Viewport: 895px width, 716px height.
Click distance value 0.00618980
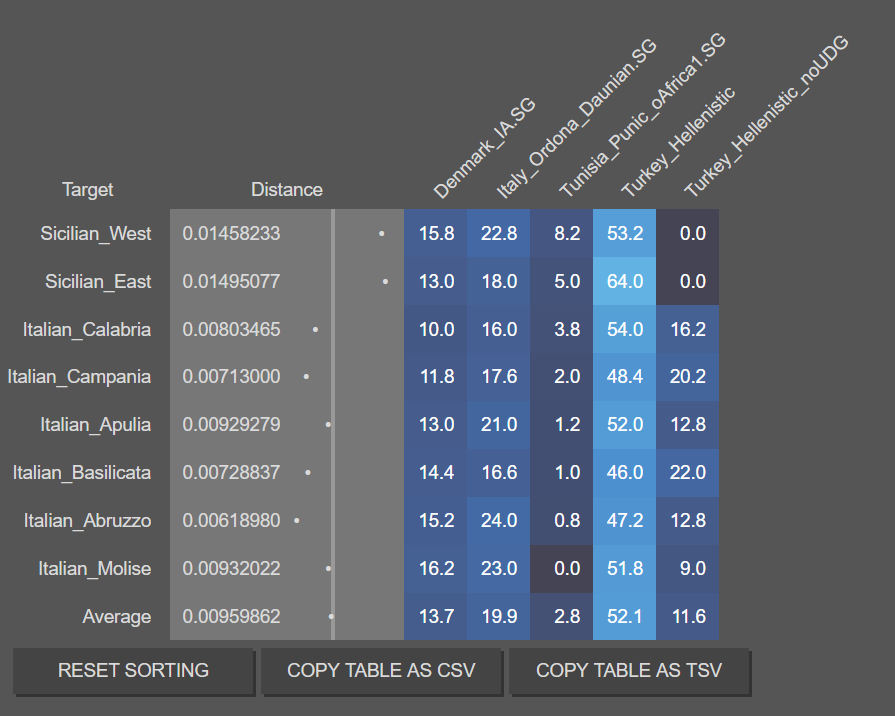[x=231, y=521]
